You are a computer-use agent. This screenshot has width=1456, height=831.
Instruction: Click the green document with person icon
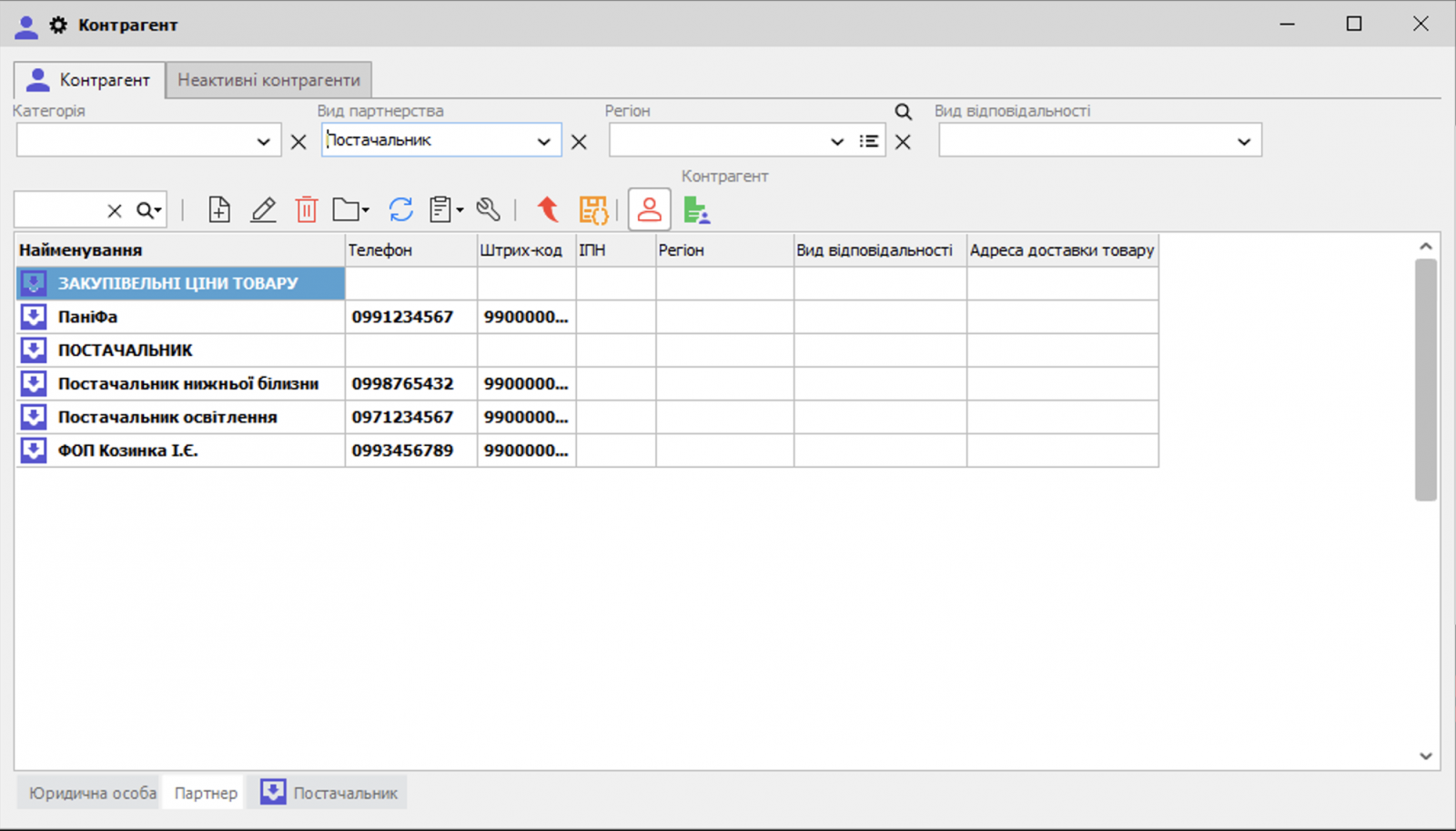pyautogui.click(x=696, y=210)
